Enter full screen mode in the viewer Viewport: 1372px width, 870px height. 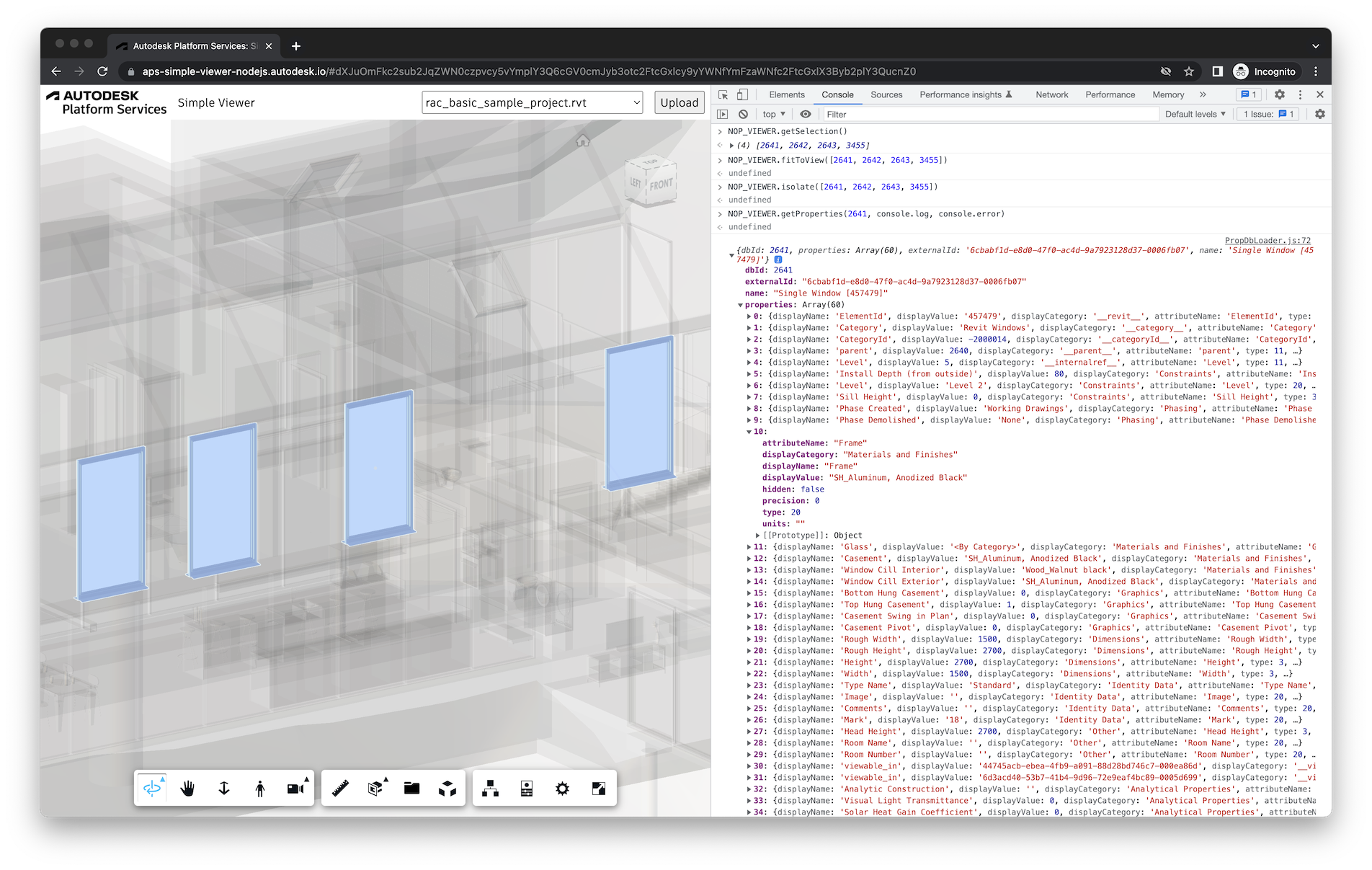(598, 788)
